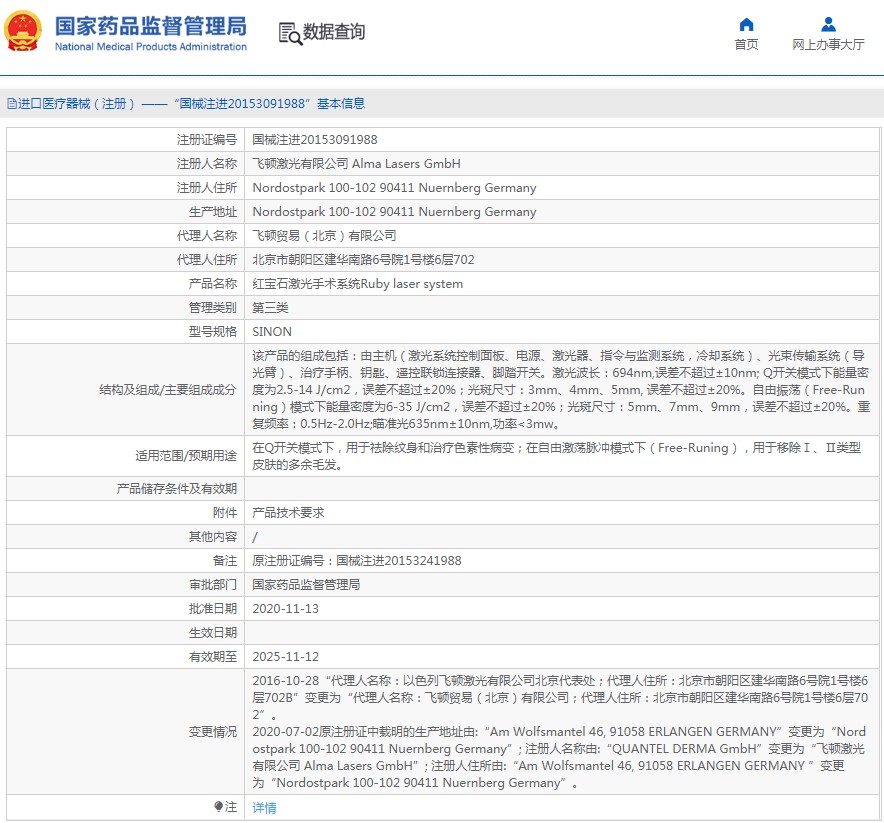Select the 该产品的组成包括 description paragraph
The width and height of the screenshot is (884, 823).
pos(561,390)
